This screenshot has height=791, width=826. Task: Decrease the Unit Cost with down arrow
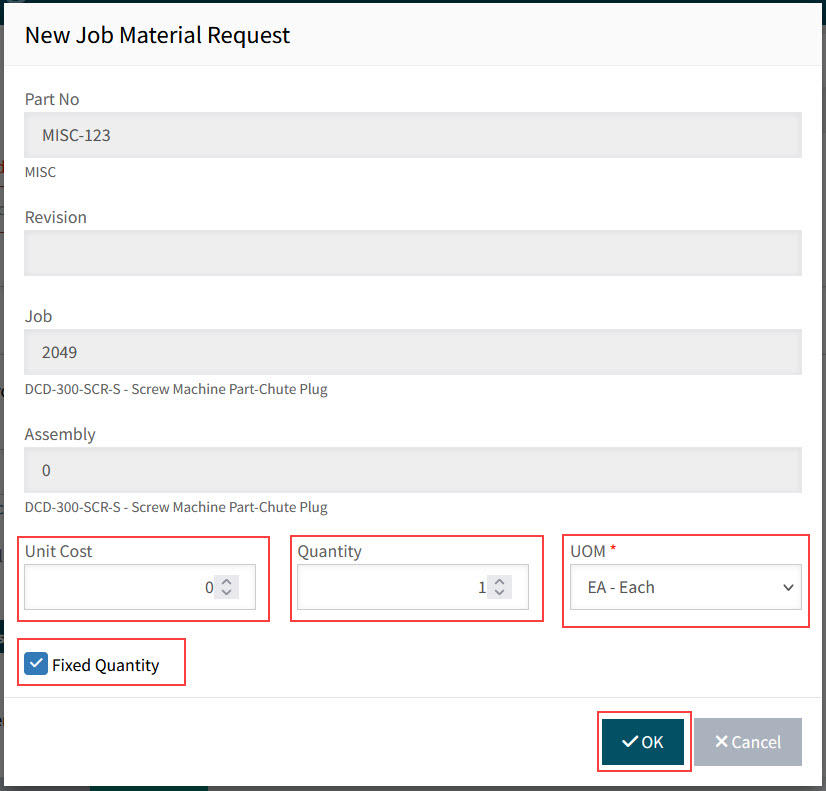tap(226, 593)
